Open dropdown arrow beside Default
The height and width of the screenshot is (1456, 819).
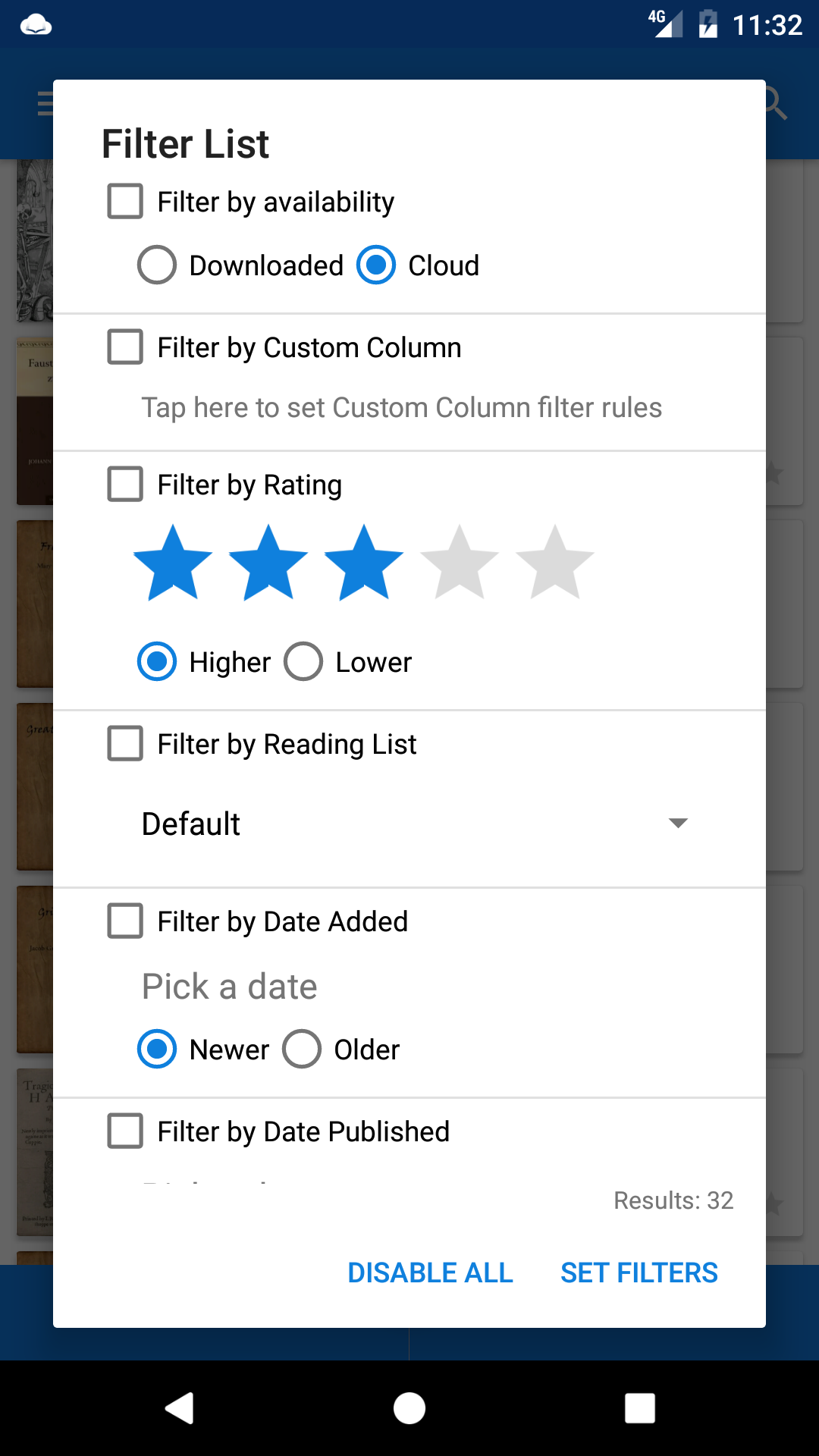click(x=678, y=824)
